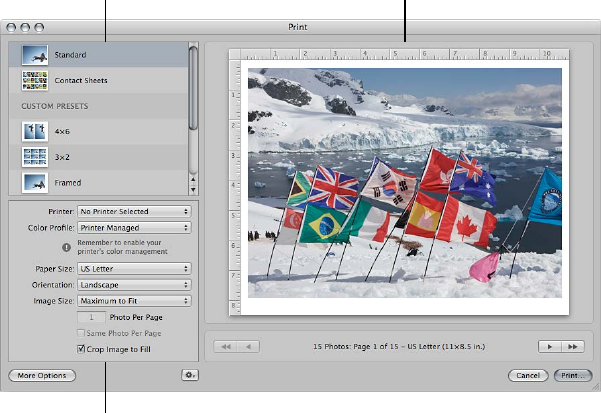Close the Print window
Image resolution: width=601 pixels, height=413 pixels.
coord(11,27)
